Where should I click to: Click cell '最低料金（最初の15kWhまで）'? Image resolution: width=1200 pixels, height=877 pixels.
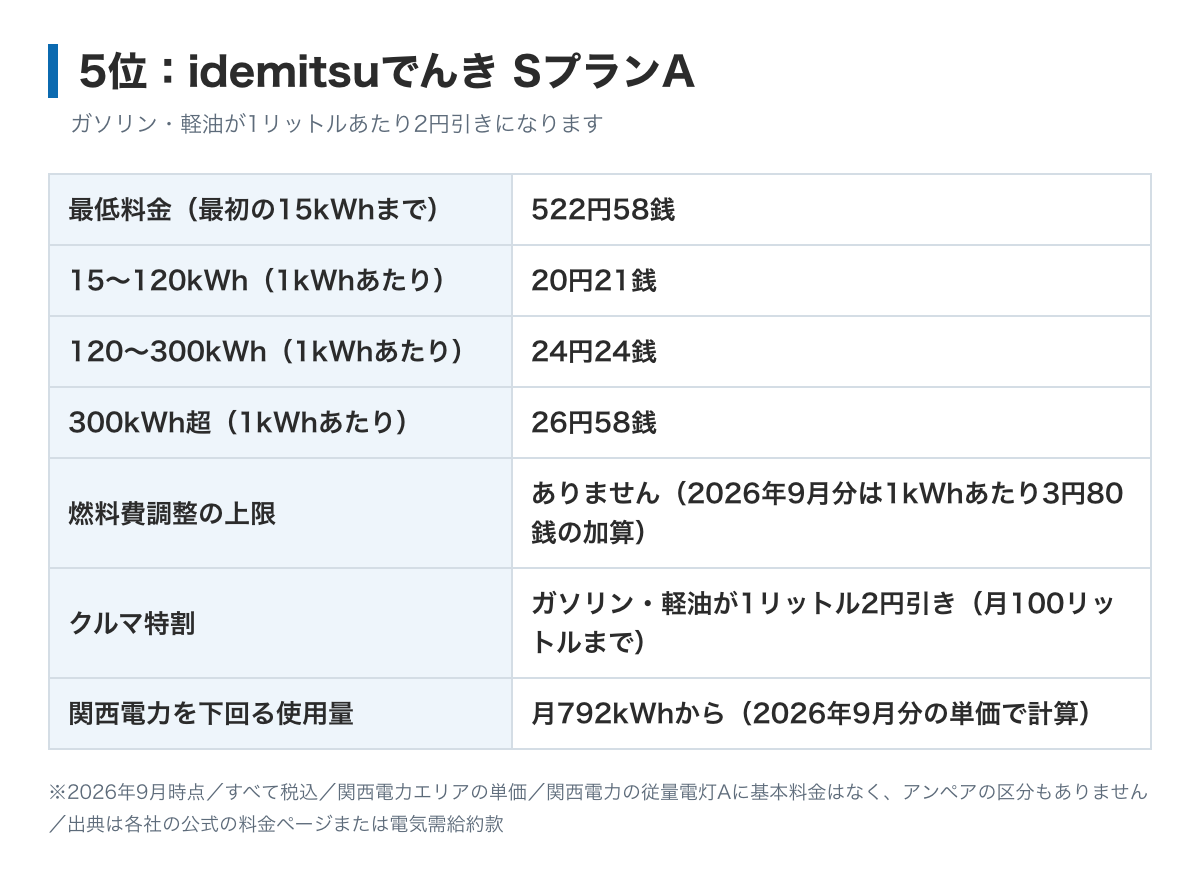[280, 210]
